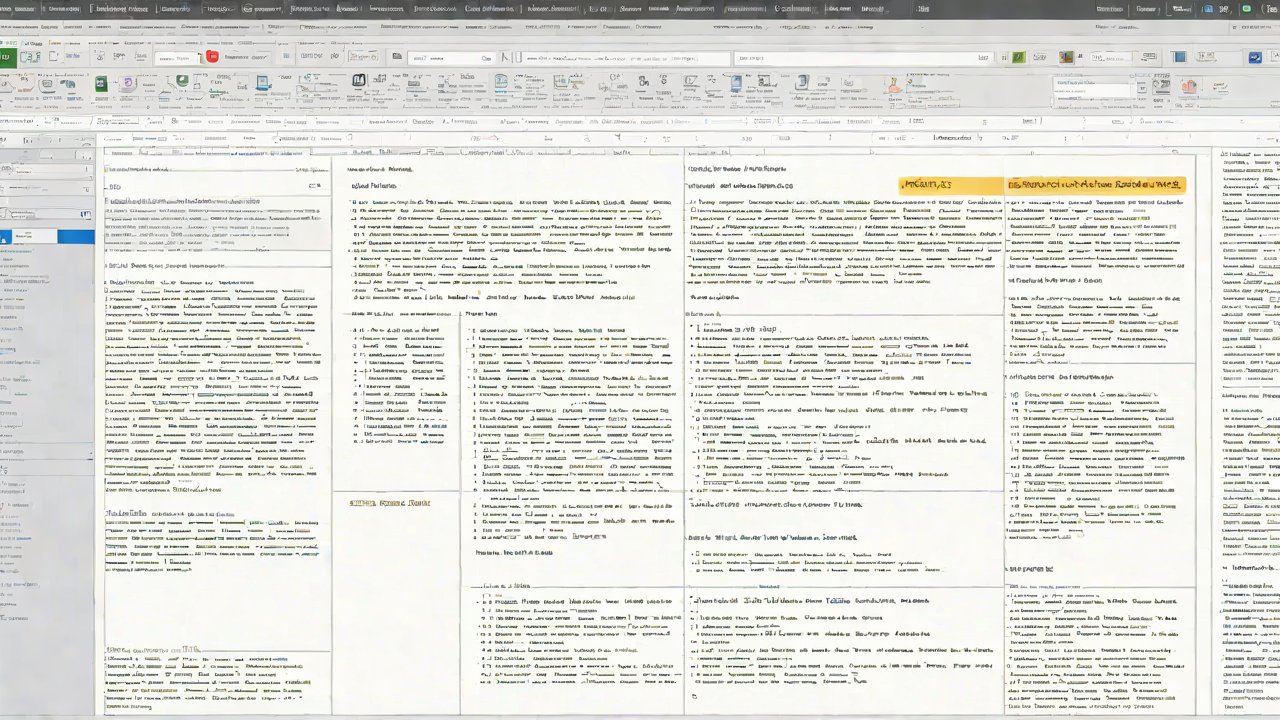This screenshot has height=720, width=1280.
Task: Click the purple circular icon in the ribbon
Action: pos(127,84)
